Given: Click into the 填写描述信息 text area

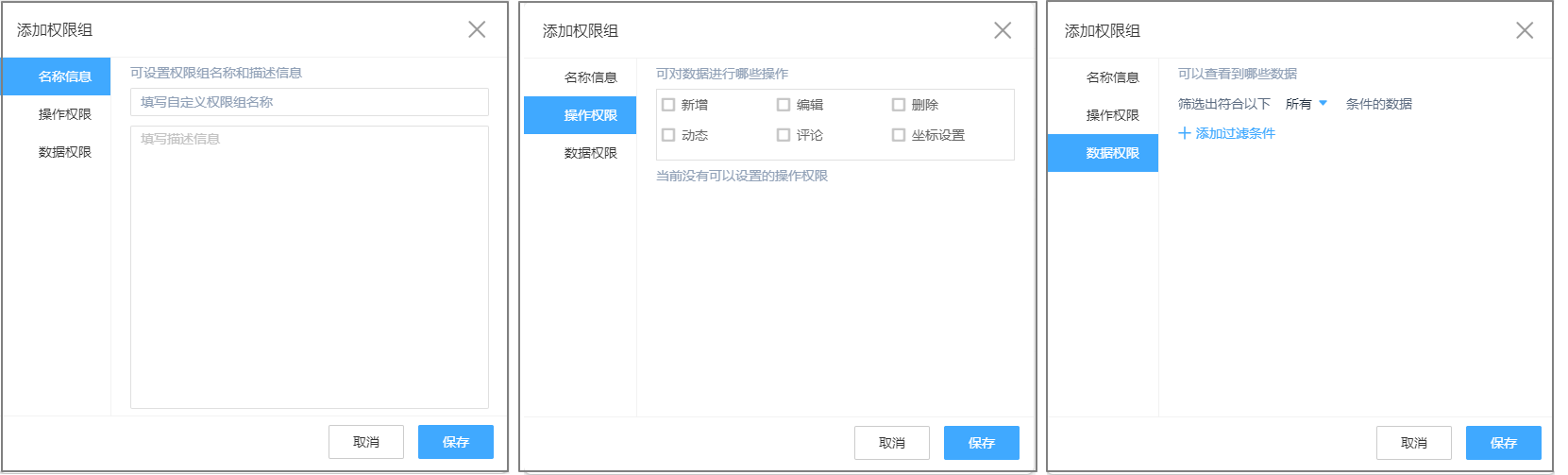Looking at the screenshot, I should [310, 266].
